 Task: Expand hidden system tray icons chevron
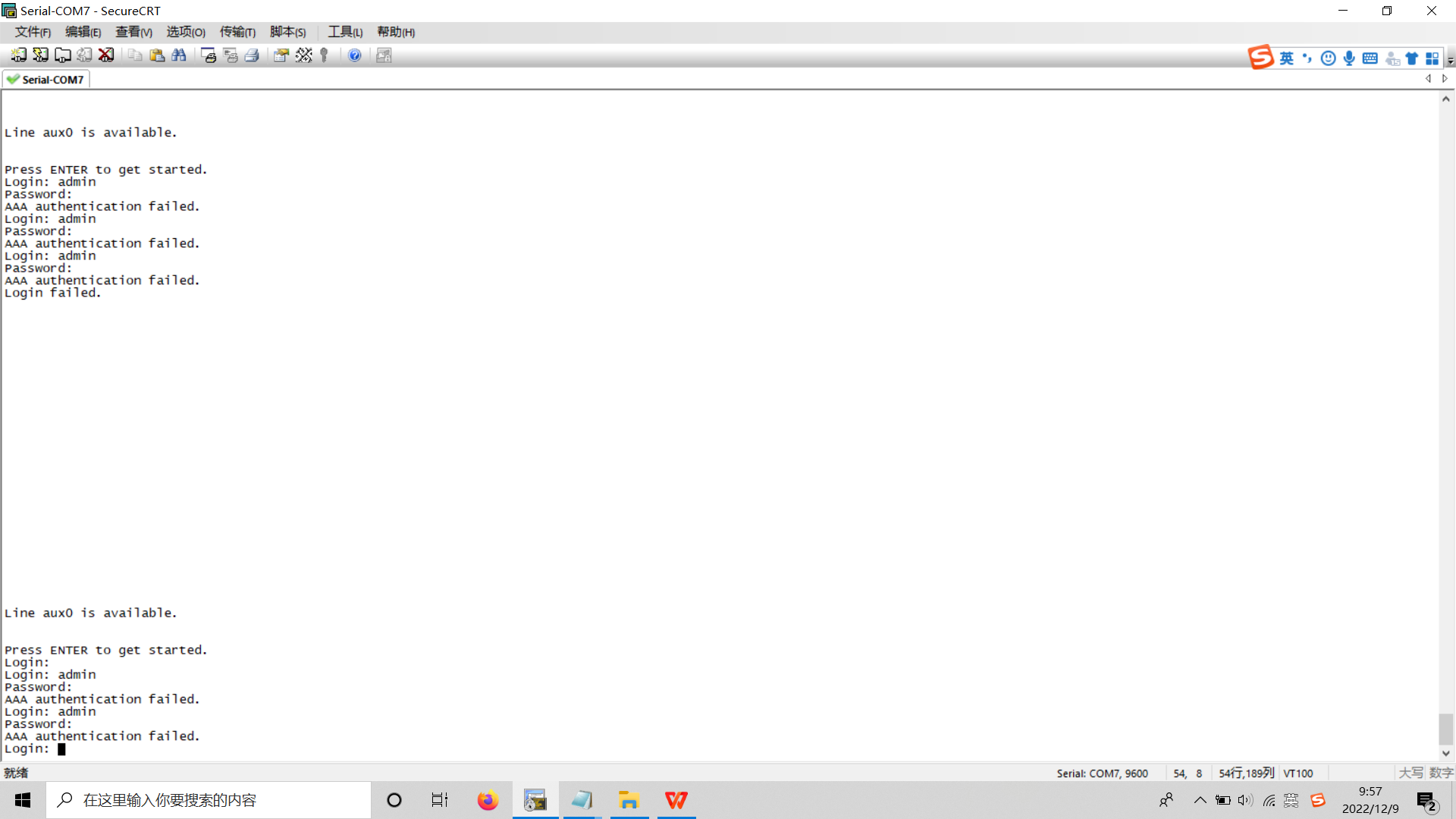tap(1200, 800)
